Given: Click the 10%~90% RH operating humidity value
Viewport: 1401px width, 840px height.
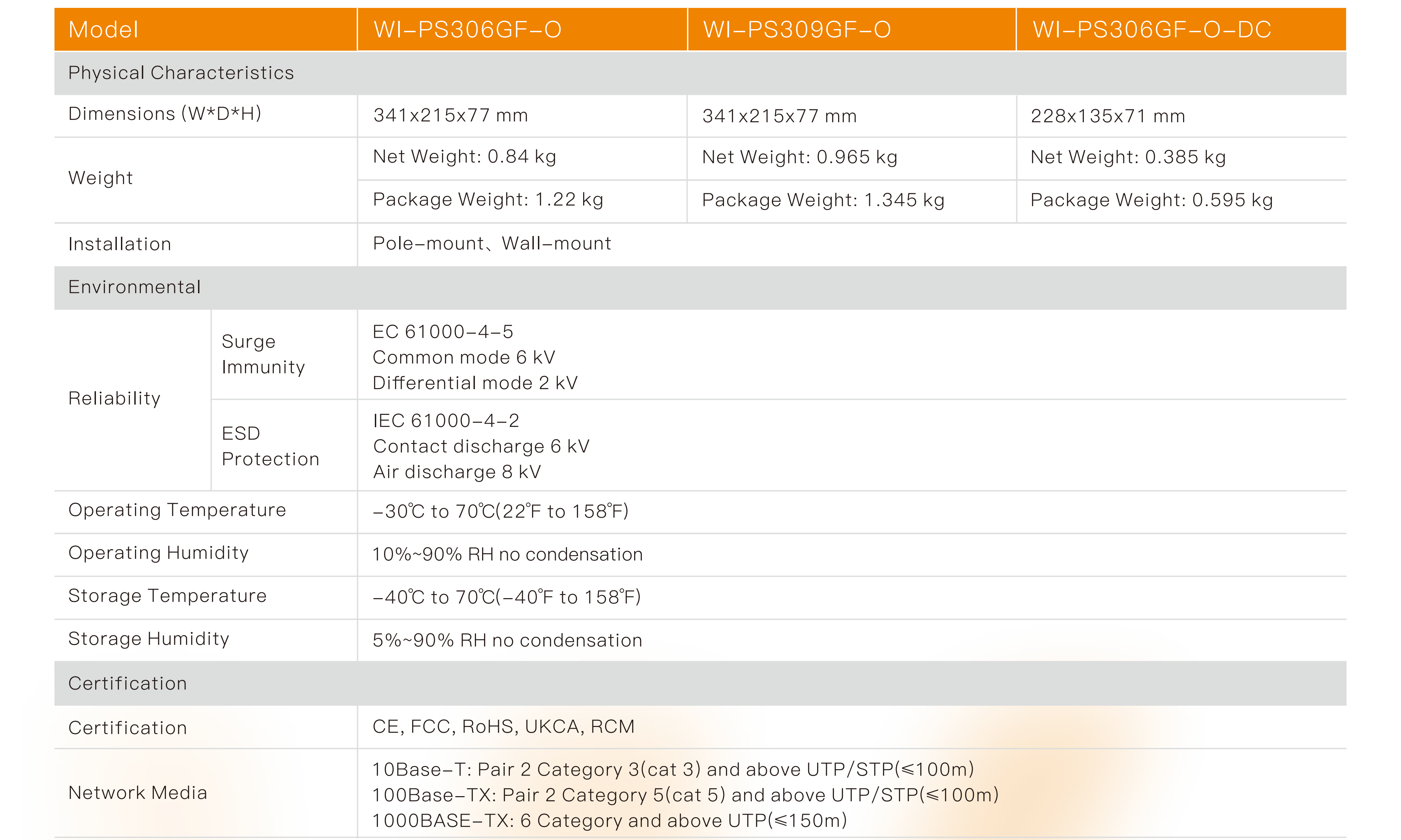Looking at the screenshot, I should (x=507, y=555).
